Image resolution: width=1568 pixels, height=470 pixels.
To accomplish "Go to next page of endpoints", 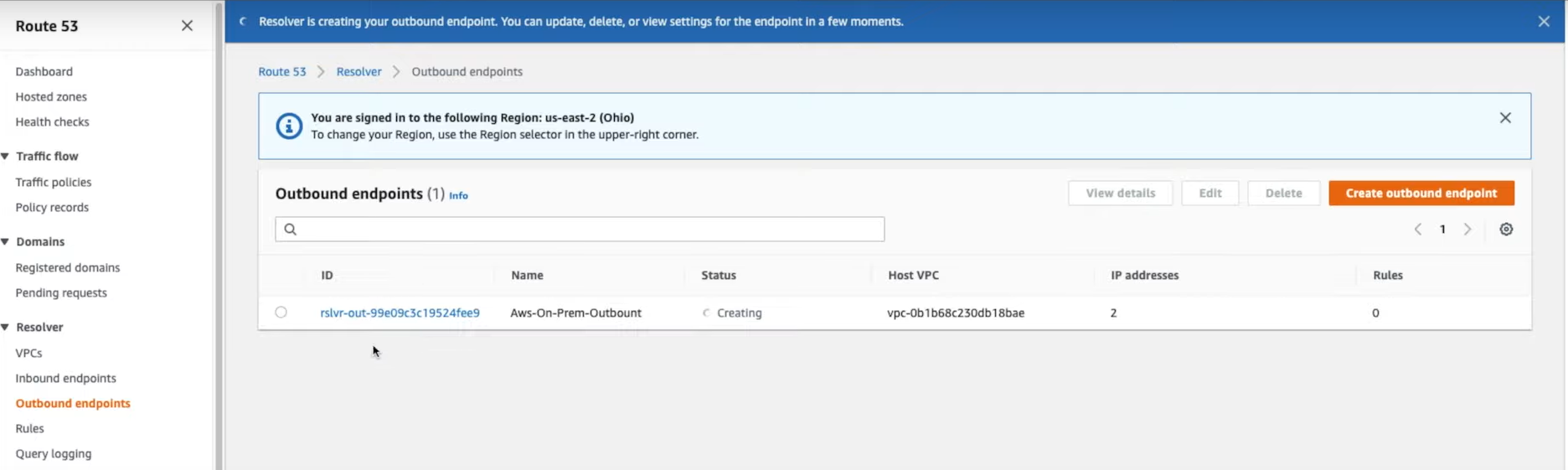I will tap(1467, 230).
